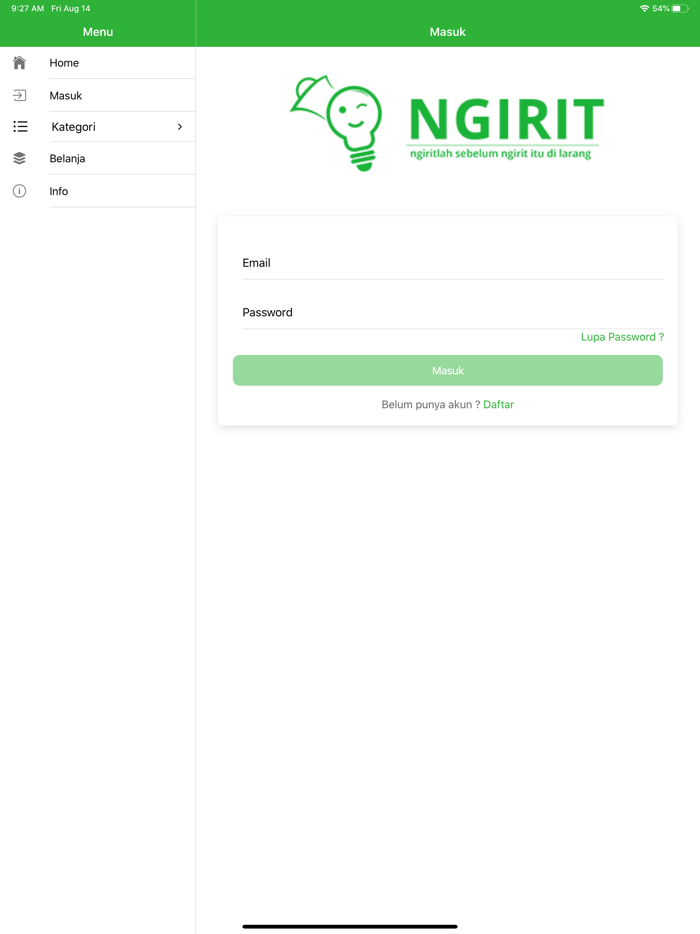Open the Daftar registration link
This screenshot has height=934, width=700.
[498, 404]
